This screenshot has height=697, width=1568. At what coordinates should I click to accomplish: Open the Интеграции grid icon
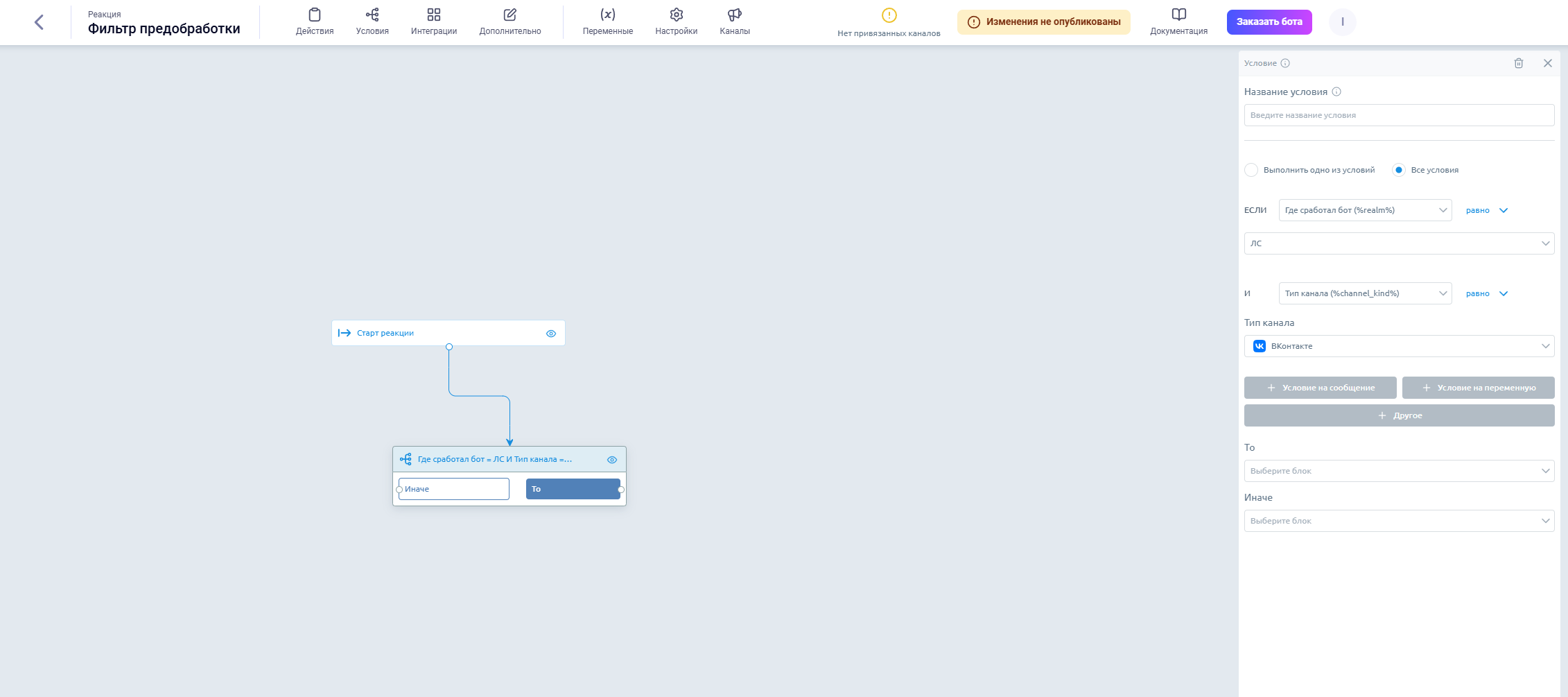[x=434, y=21]
